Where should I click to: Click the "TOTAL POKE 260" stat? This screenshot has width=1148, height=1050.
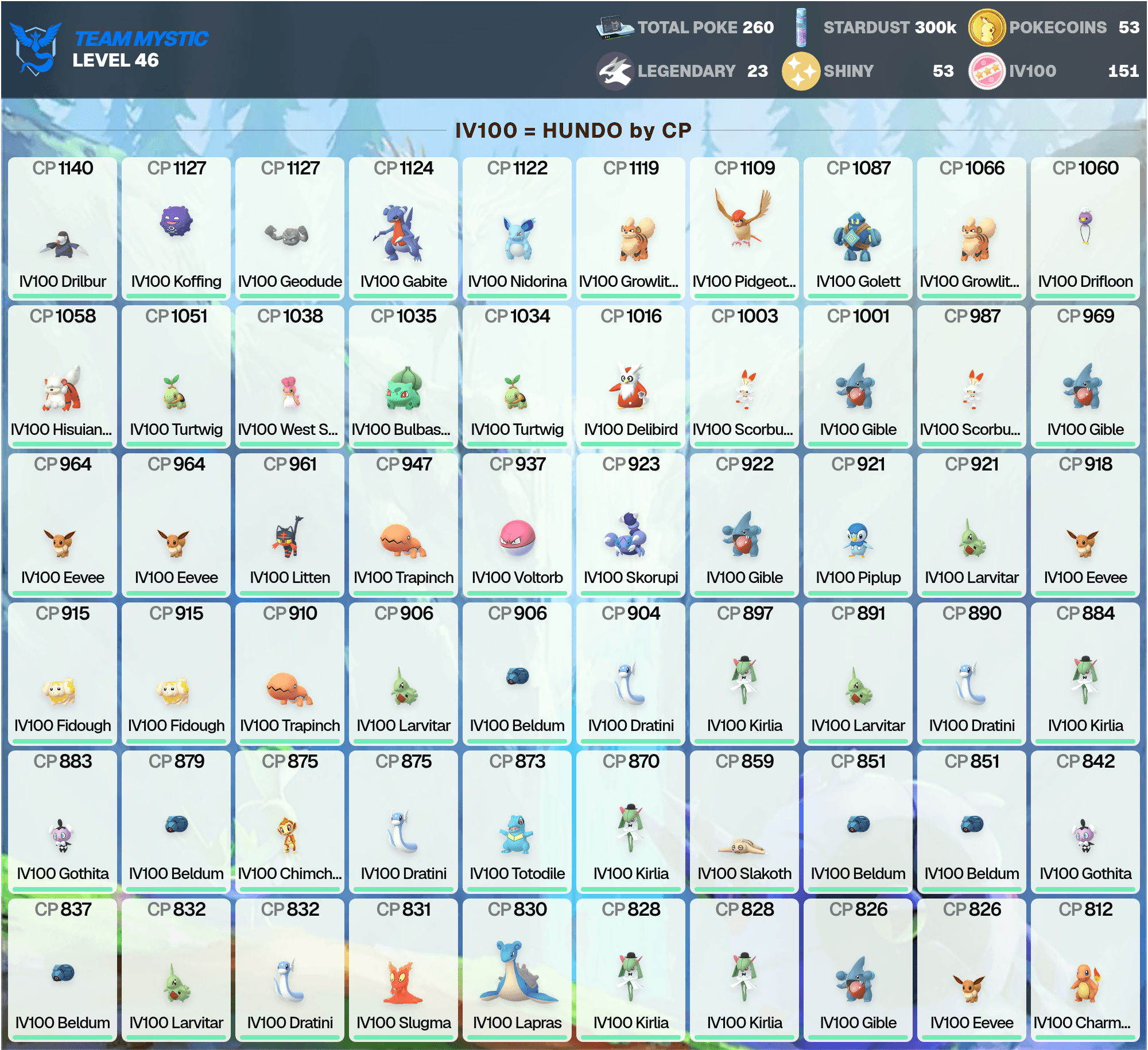(x=705, y=28)
